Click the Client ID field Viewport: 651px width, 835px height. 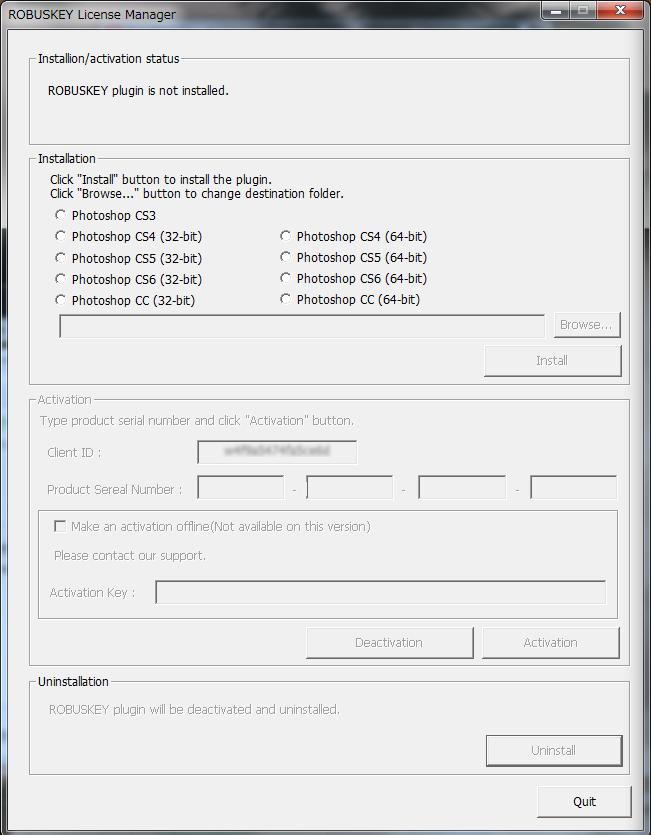[x=277, y=452]
